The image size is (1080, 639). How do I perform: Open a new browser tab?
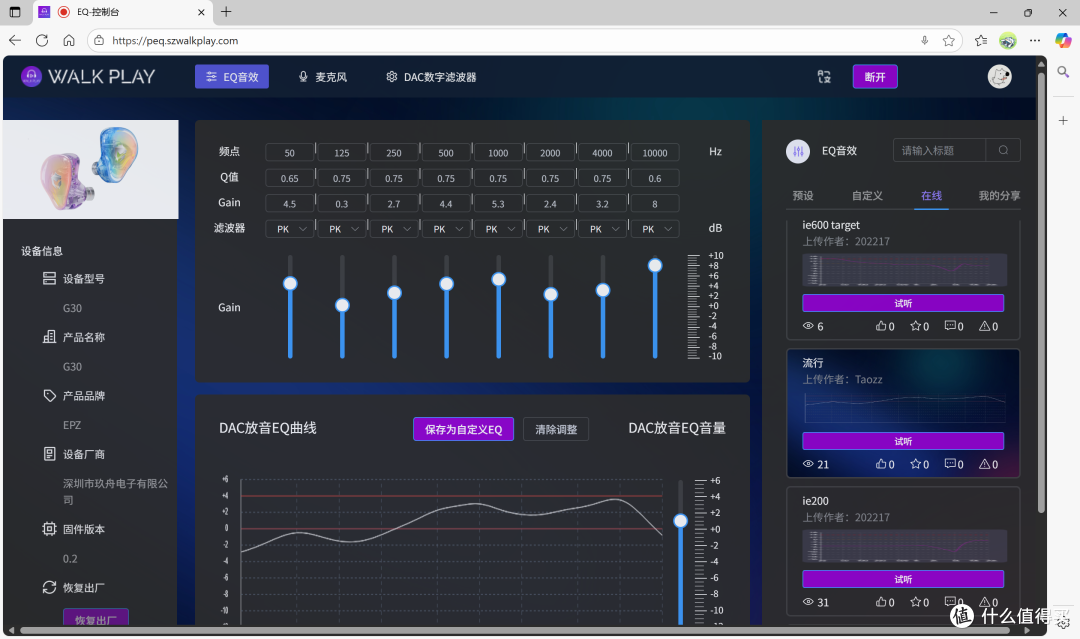(x=226, y=12)
